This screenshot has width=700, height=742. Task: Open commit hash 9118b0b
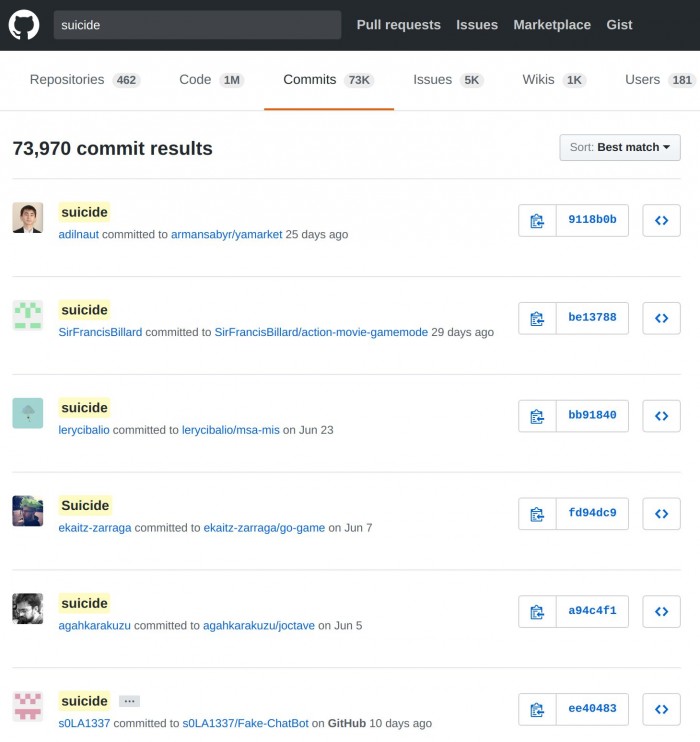click(x=593, y=220)
